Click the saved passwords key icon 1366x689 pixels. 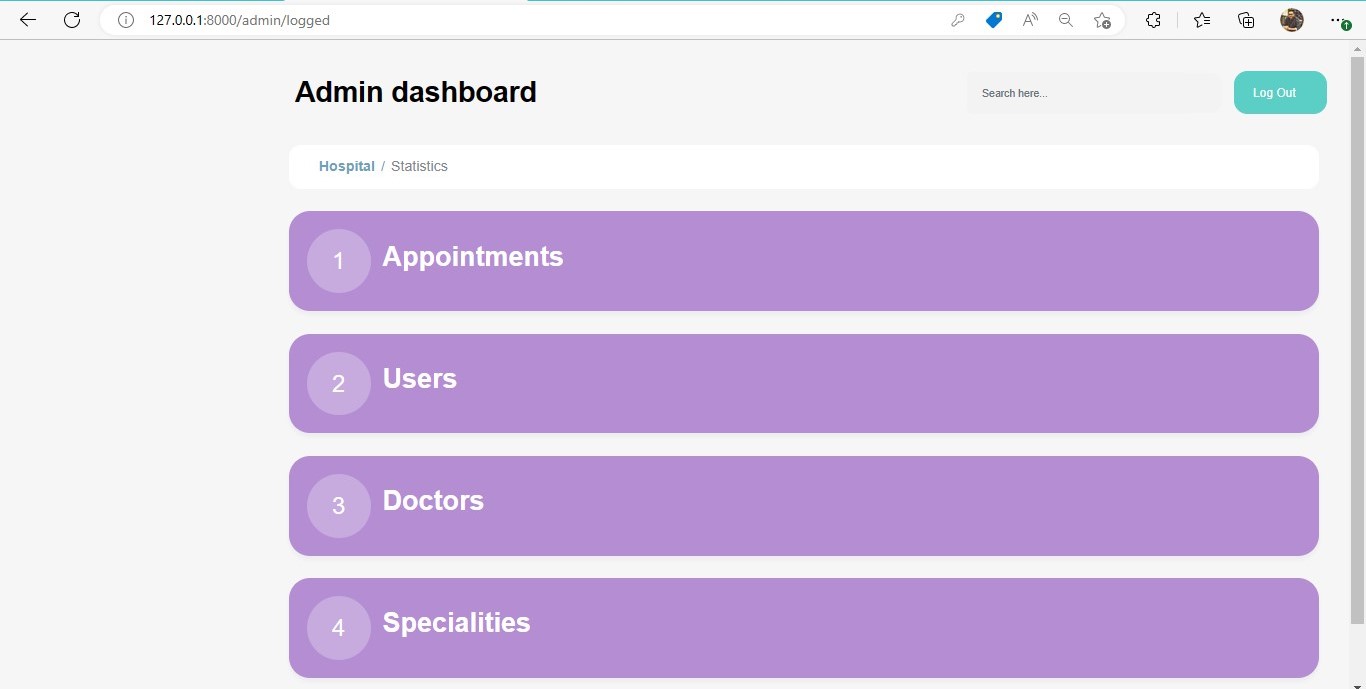(957, 19)
